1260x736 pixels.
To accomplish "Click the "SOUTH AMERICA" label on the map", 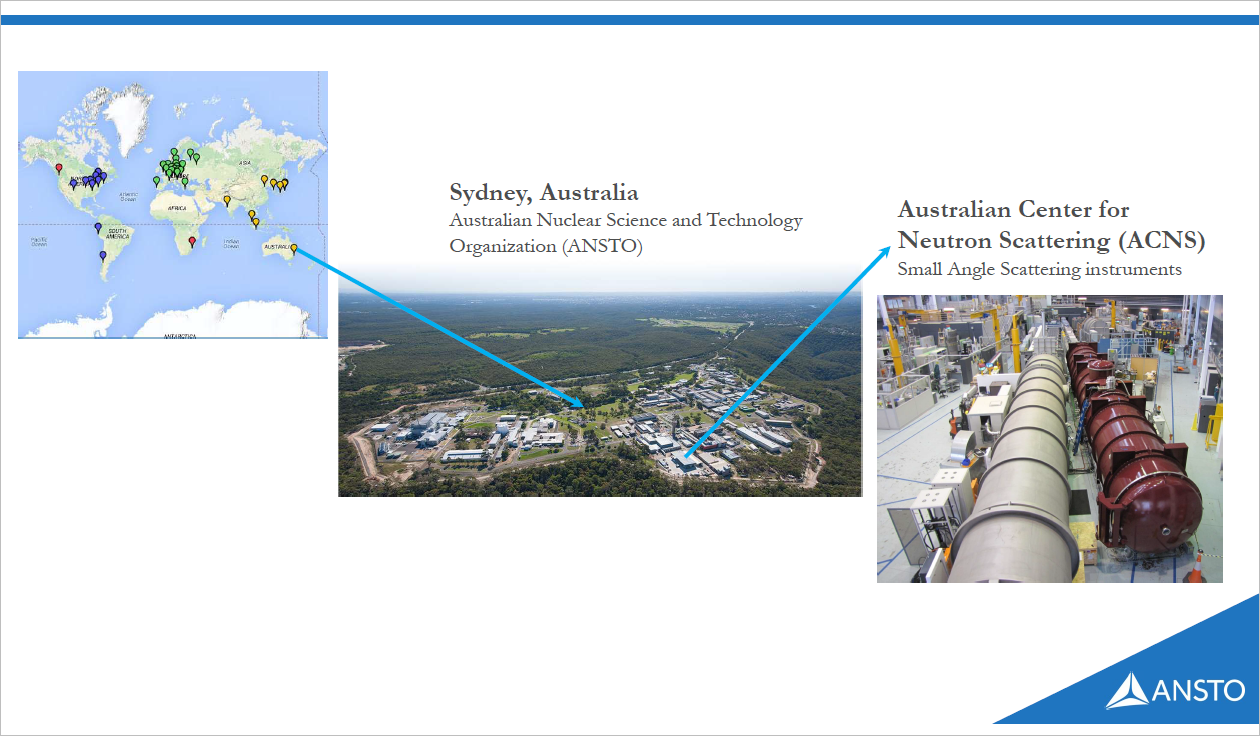I will coord(118,233).
